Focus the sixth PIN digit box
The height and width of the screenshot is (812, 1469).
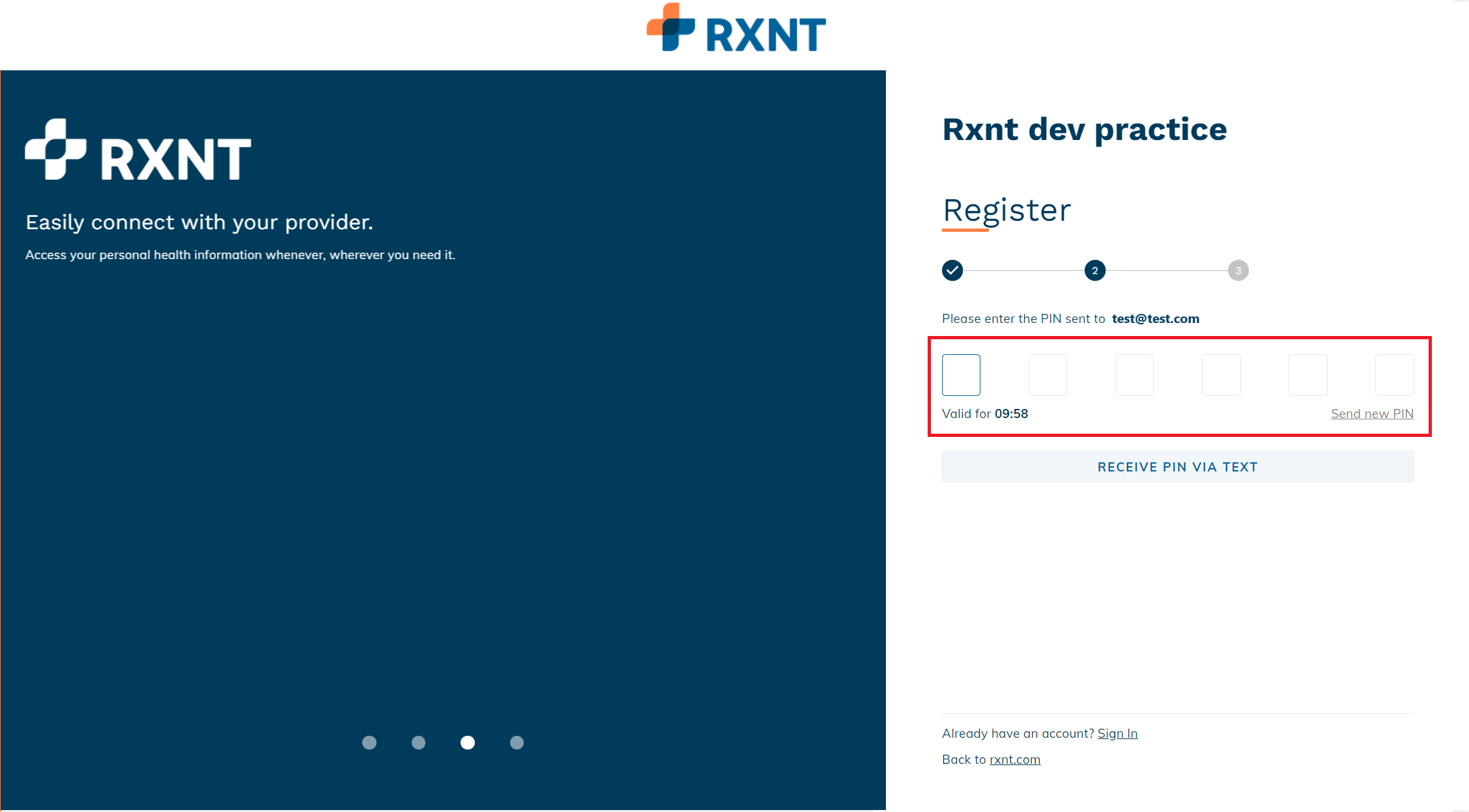coord(1394,375)
